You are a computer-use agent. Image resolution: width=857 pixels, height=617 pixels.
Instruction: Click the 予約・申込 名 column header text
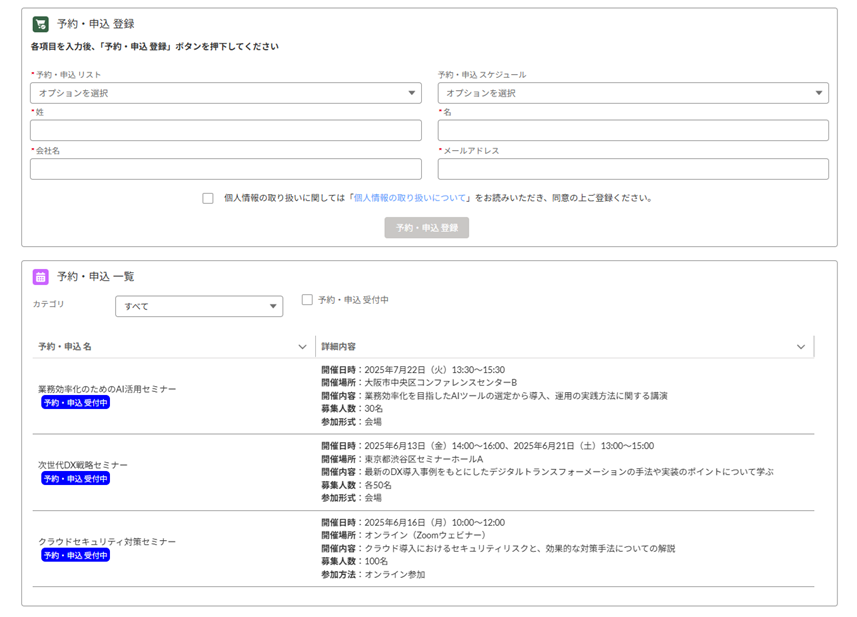pos(65,346)
